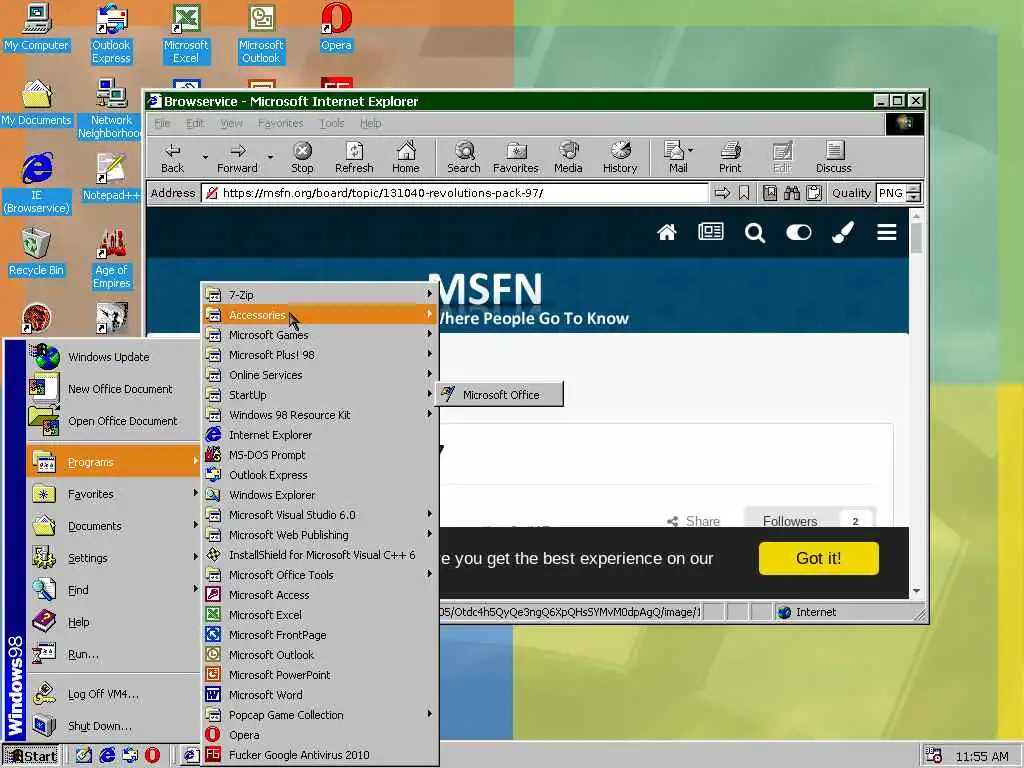
Task: Toggle the MSFN dark mode switch
Action: click(x=799, y=232)
